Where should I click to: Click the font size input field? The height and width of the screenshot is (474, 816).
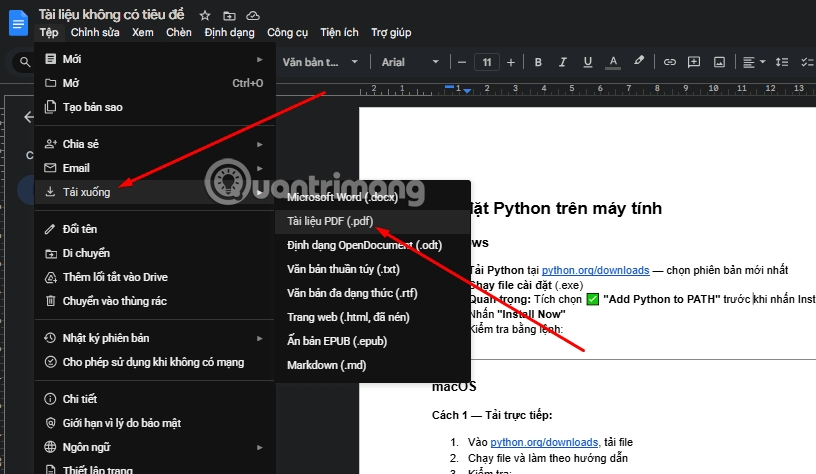click(x=486, y=62)
